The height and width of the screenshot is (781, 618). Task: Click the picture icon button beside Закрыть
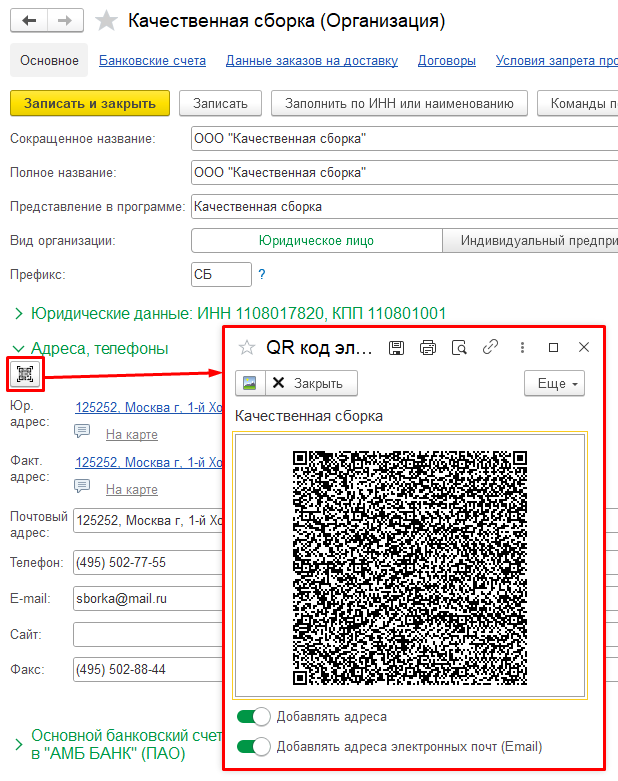tap(250, 383)
